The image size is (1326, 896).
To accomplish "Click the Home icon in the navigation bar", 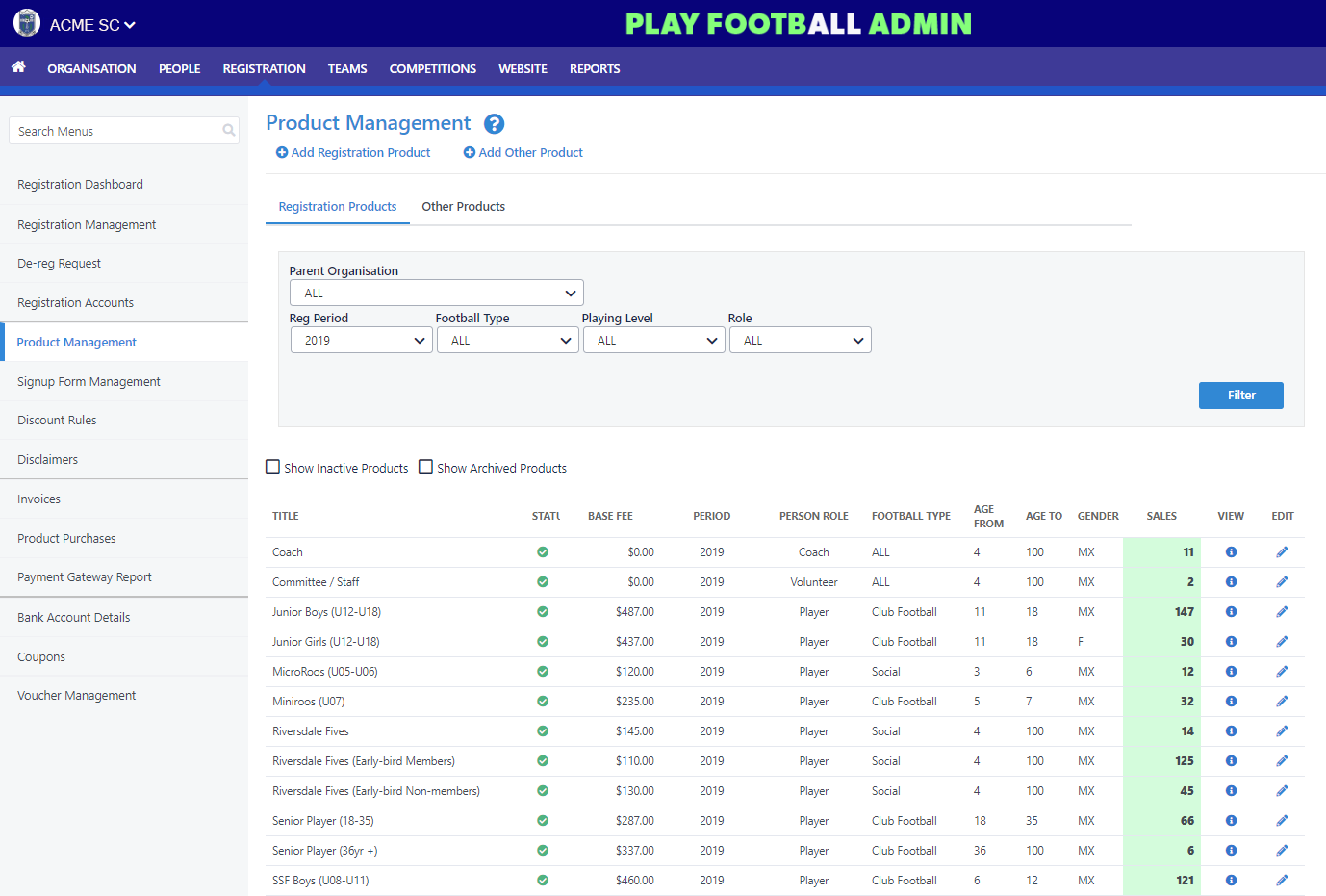I will [x=18, y=68].
